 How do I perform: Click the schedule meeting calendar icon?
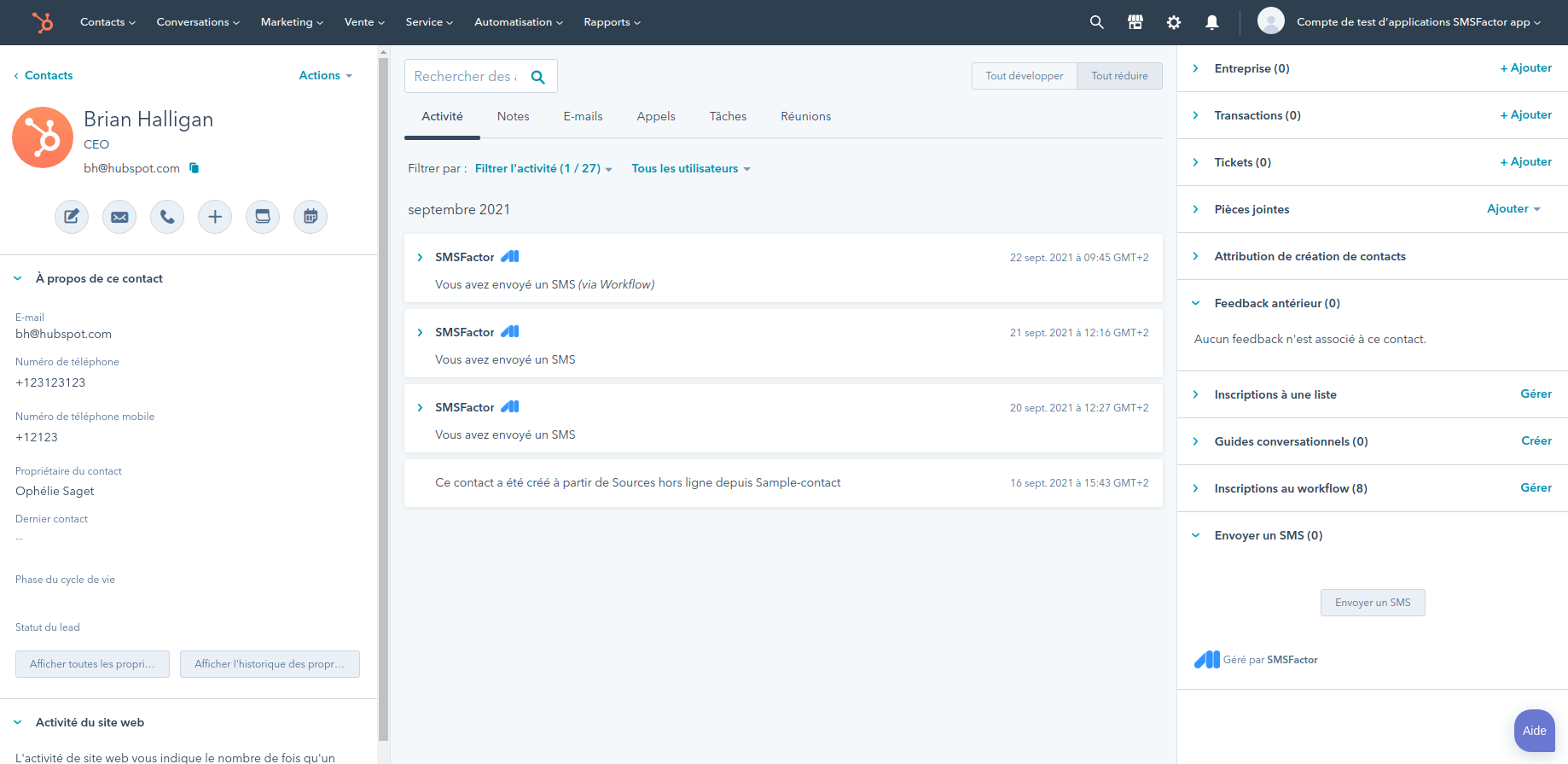click(x=311, y=217)
